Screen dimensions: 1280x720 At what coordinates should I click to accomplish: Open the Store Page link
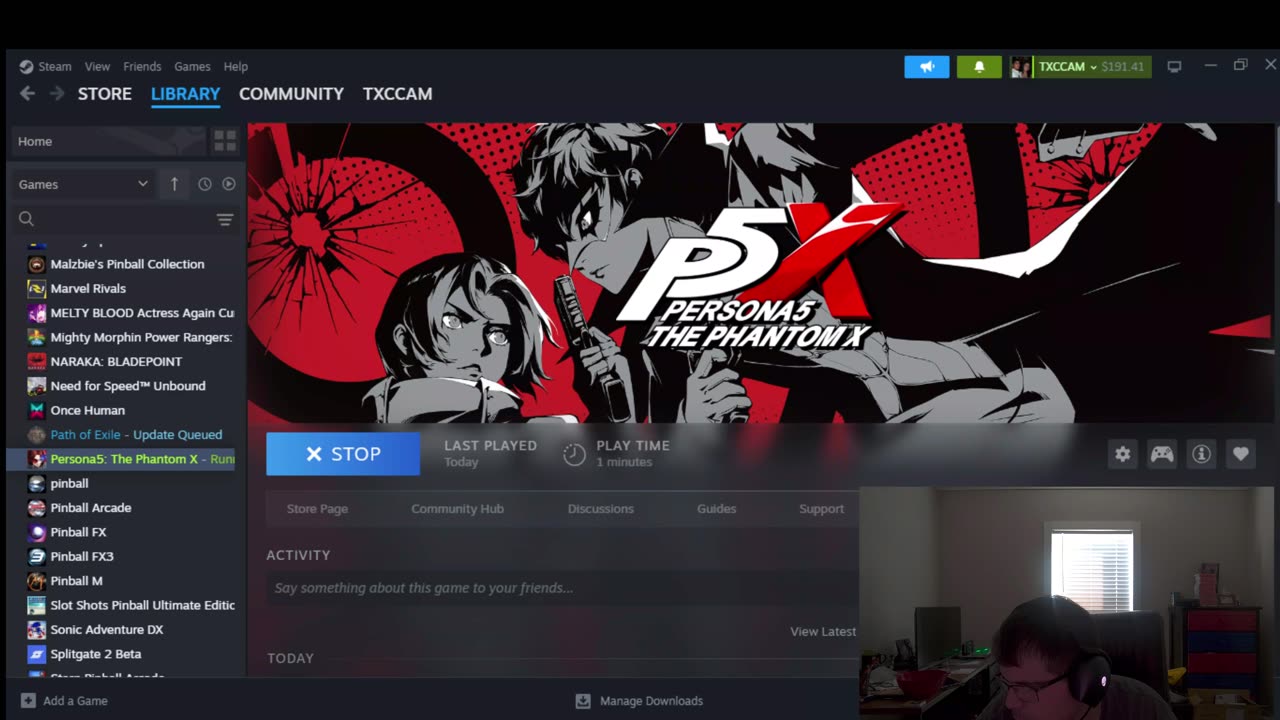[x=317, y=509]
